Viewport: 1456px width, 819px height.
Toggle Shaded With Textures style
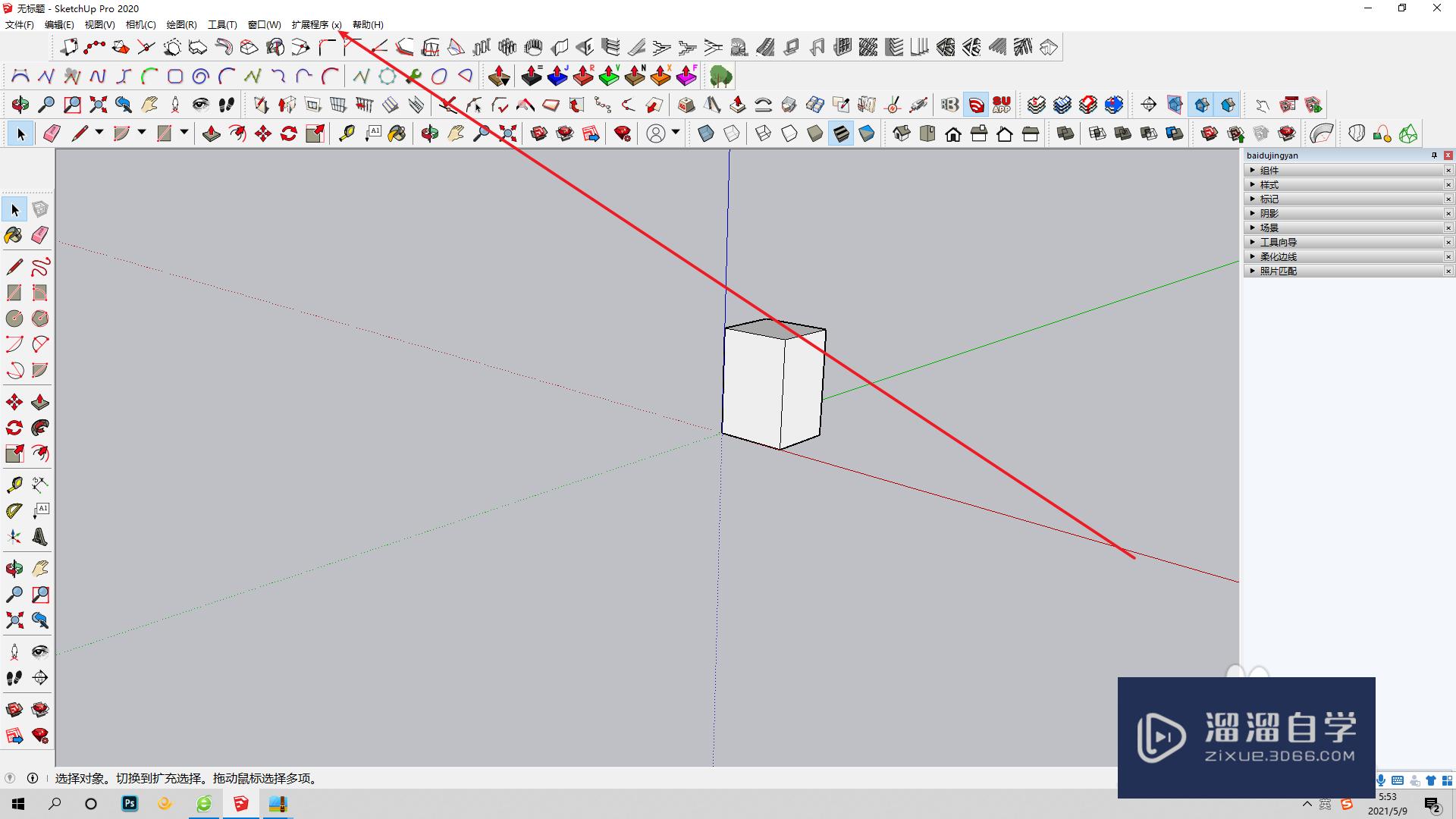841,134
